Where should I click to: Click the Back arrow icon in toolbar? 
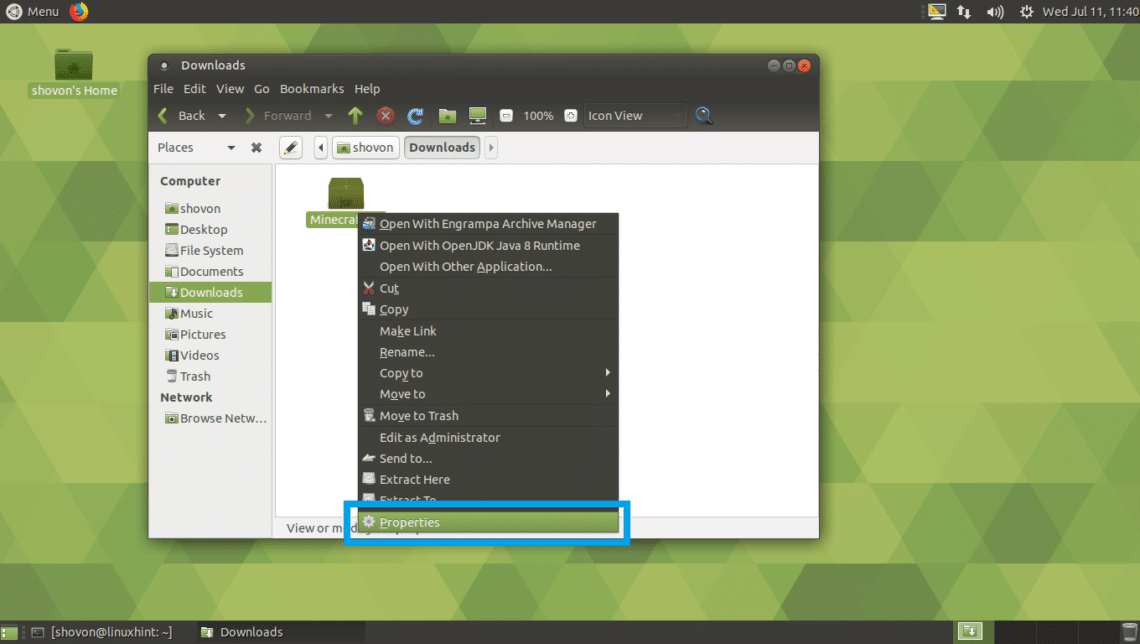coord(164,116)
